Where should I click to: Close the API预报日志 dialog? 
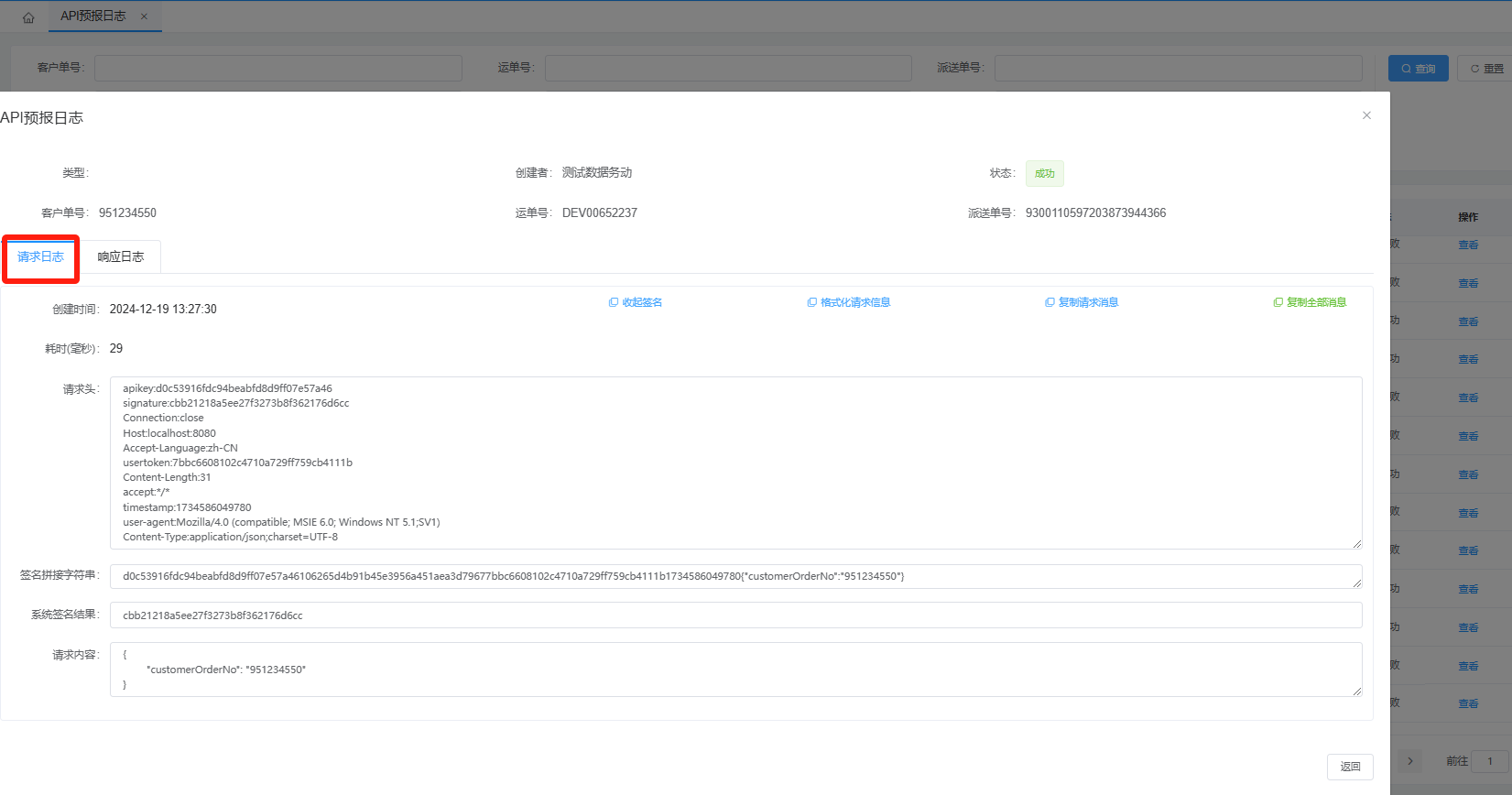coord(1366,115)
